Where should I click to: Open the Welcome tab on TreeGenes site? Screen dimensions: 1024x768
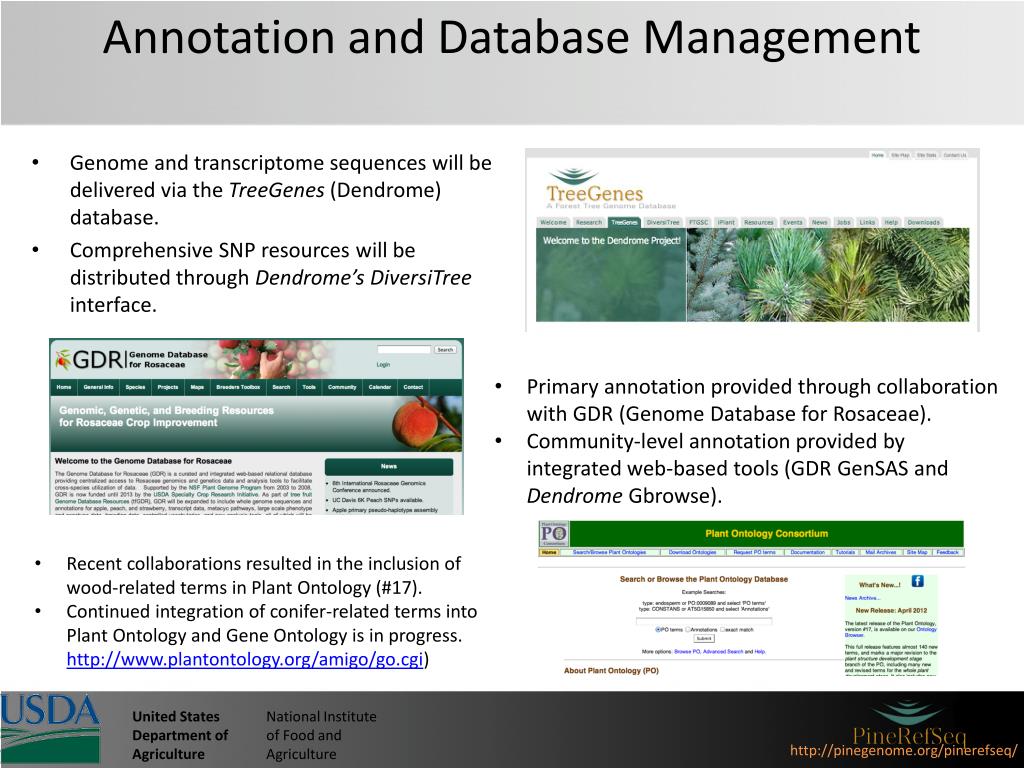coord(553,223)
